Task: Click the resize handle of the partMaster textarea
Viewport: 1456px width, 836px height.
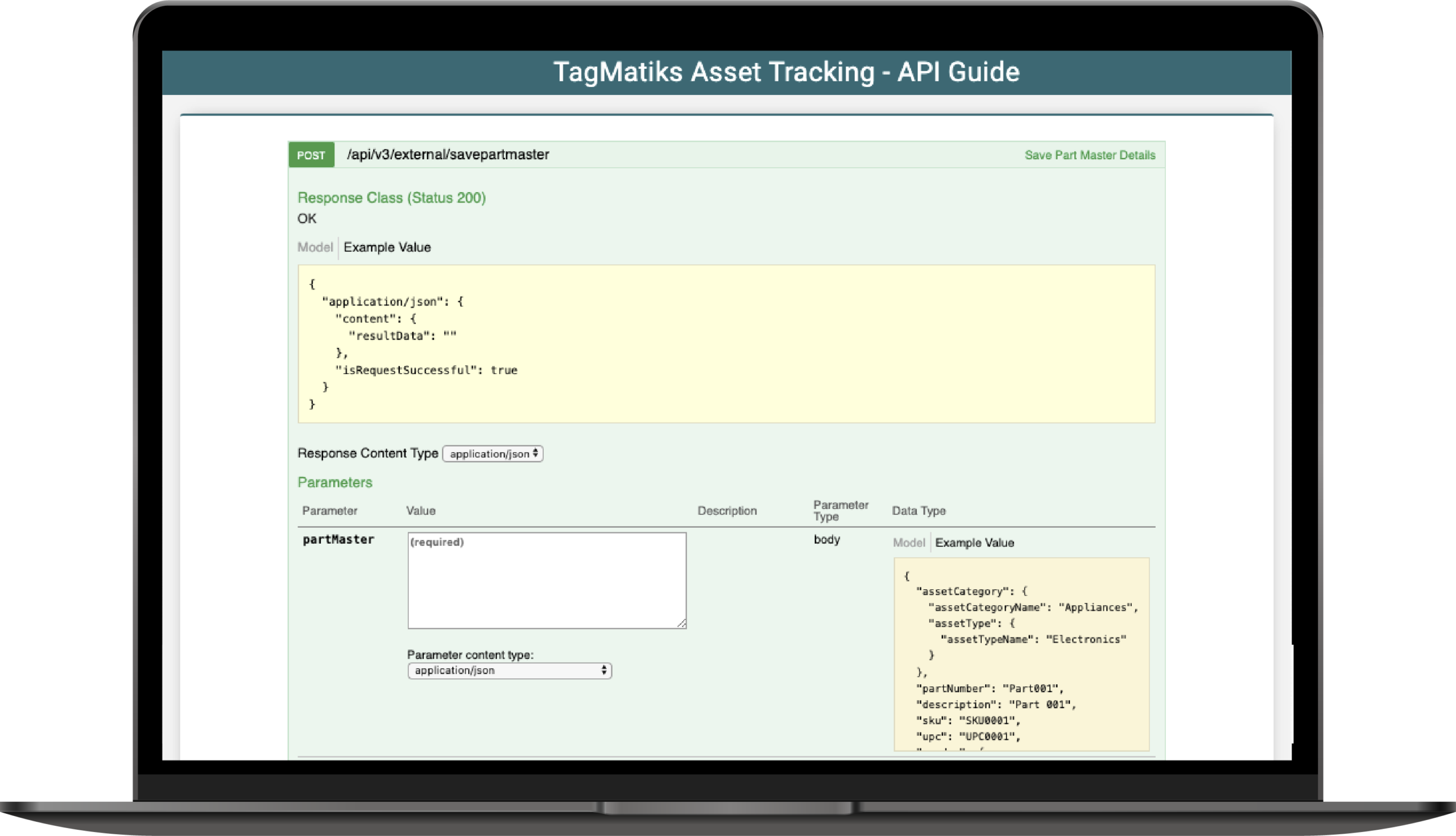Action: coord(682,623)
